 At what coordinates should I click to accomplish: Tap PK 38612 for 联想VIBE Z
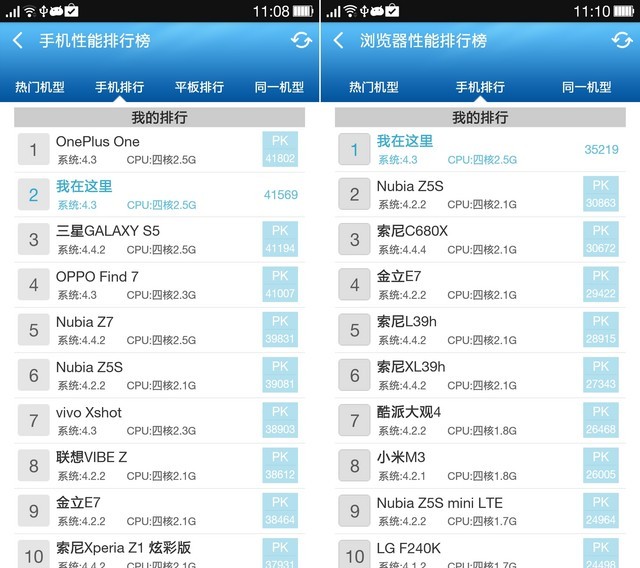(280, 466)
